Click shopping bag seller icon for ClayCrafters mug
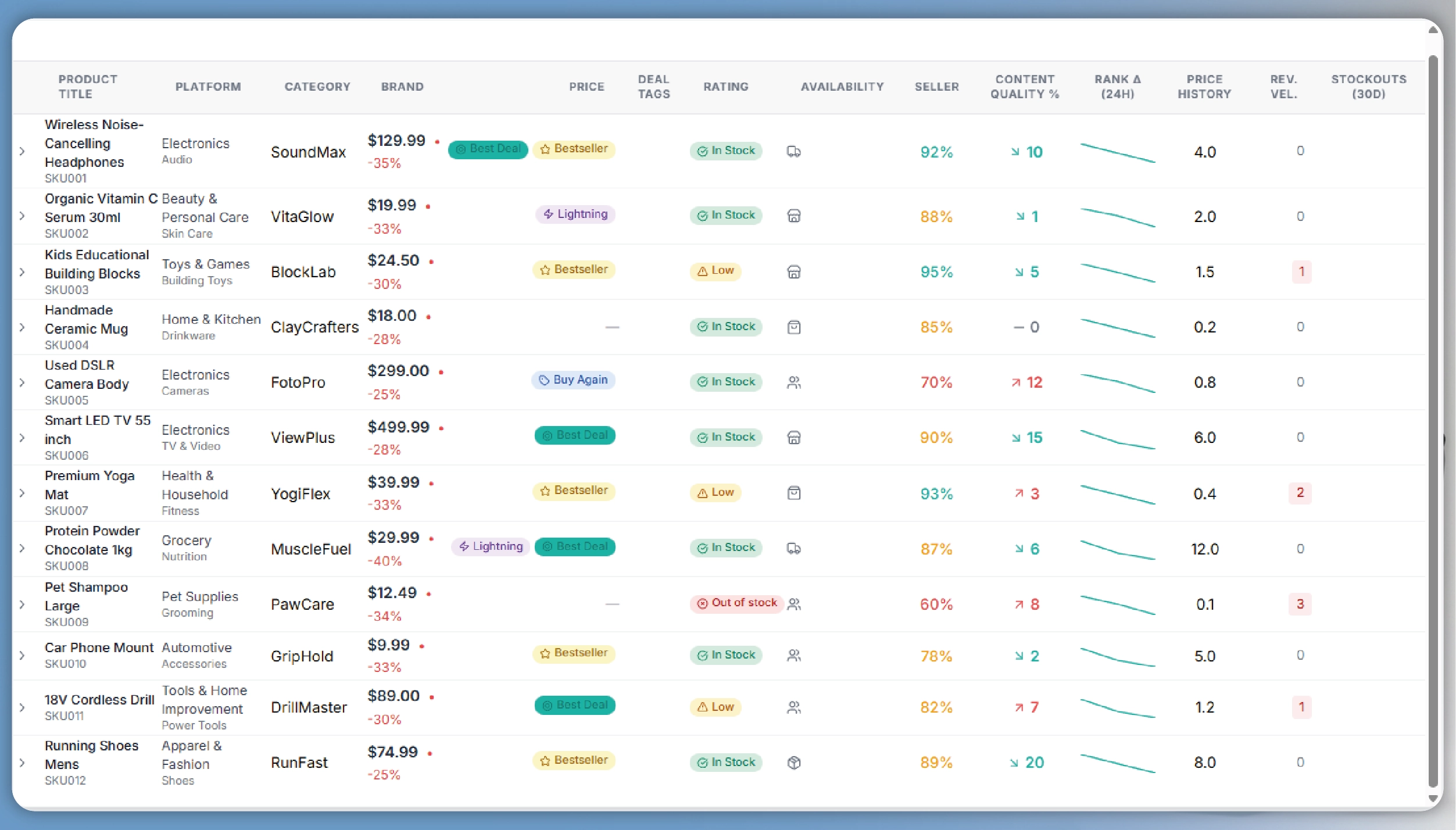The height and width of the screenshot is (830, 1456). pyautogui.click(x=793, y=327)
